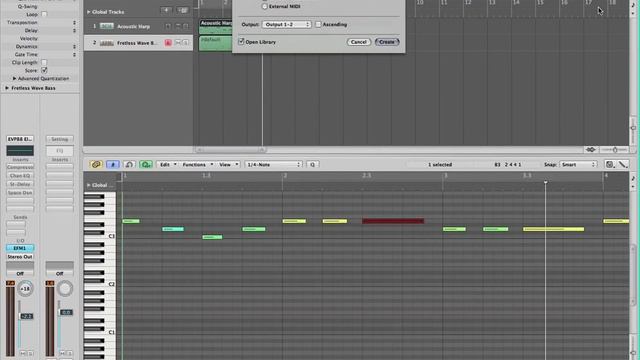Click the second channel strip's Setting button
The image size is (640, 360).
pyautogui.click(x=60, y=139)
